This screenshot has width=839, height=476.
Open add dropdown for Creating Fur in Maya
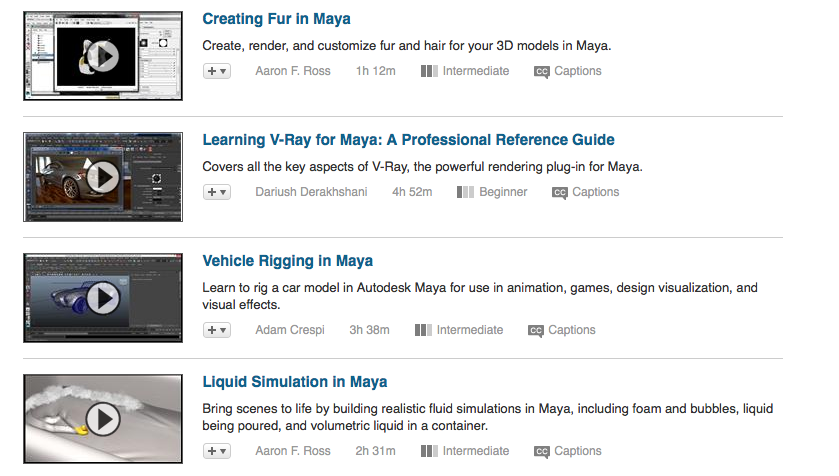(x=217, y=72)
